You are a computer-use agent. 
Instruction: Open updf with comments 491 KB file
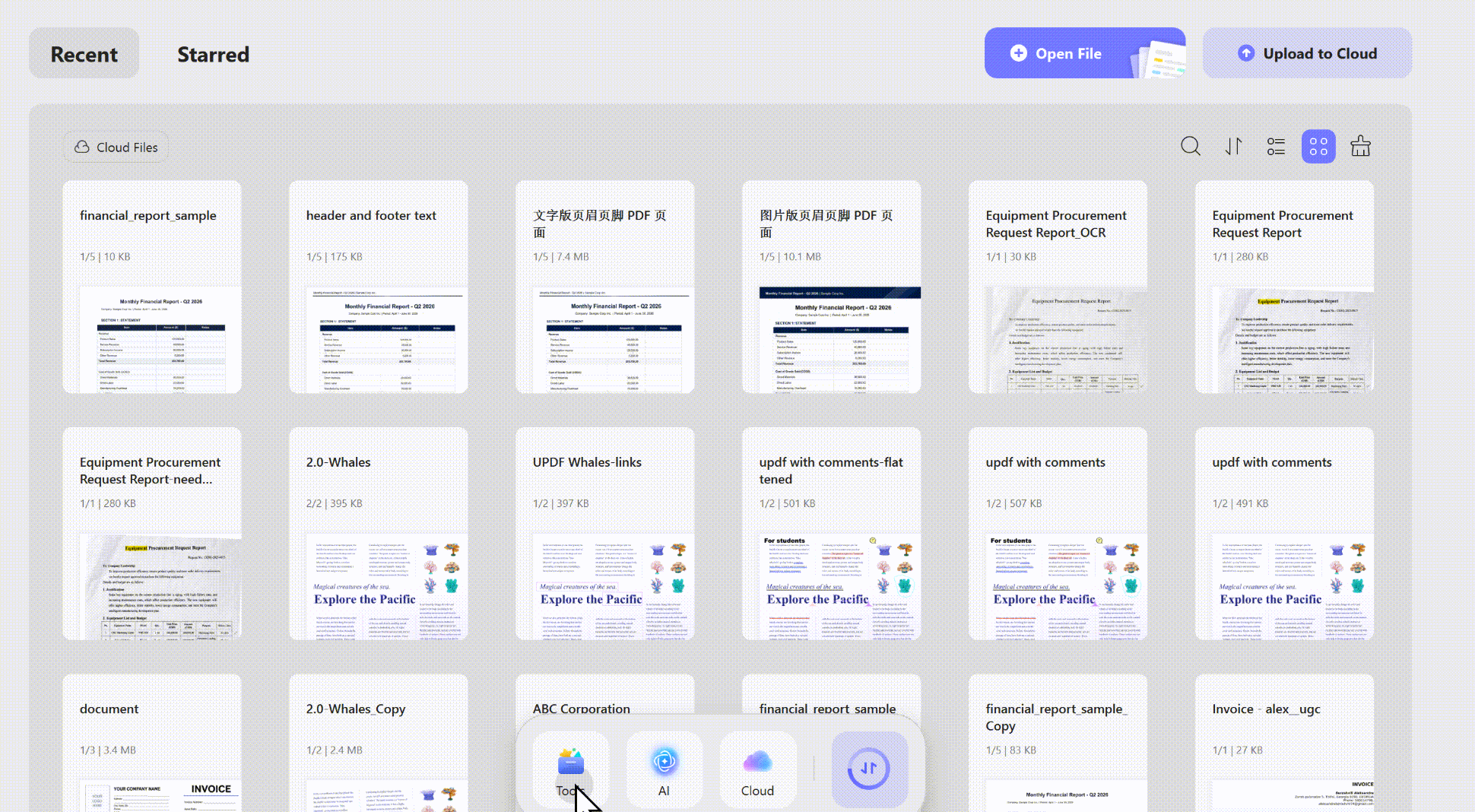coord(1285,534)
